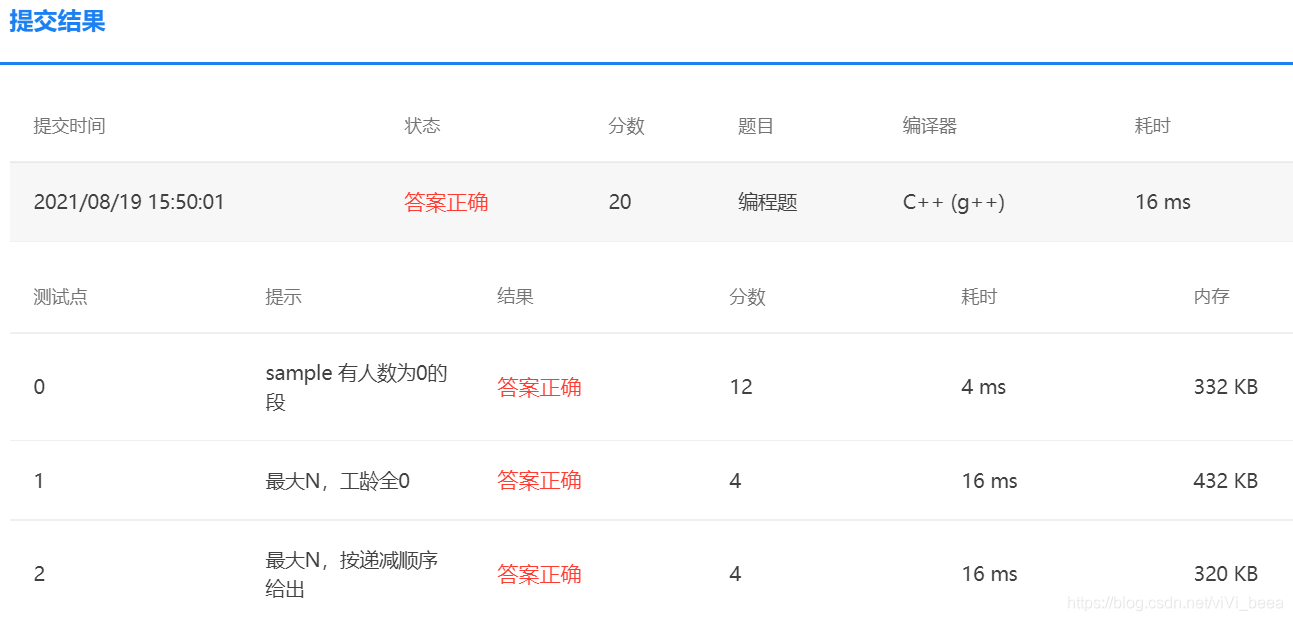Click the 状态 column header
This screenshot has height=621, width=1293.
coord(422,126)
